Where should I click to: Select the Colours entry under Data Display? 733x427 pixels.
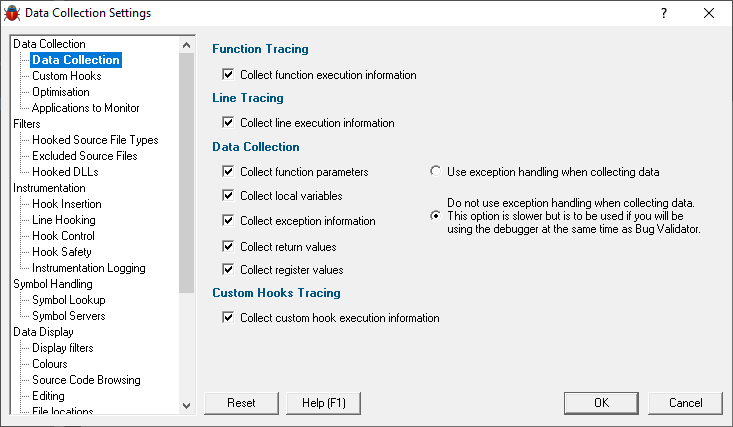click(x=50, y=364)
